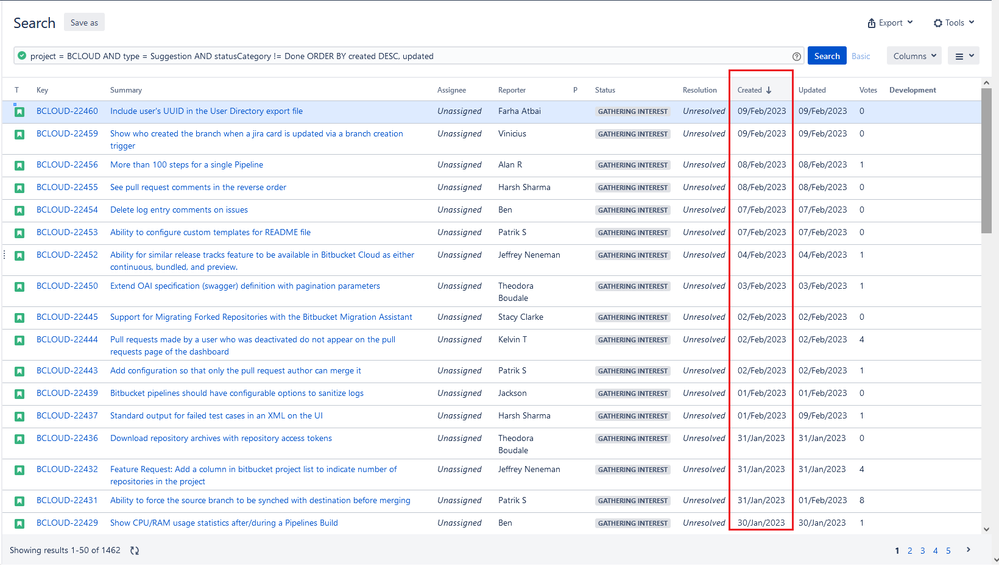Click suggestion type icon for BCLOUD-22429
The width and height of the screenshot is (999, 575).
coord(19,523)
